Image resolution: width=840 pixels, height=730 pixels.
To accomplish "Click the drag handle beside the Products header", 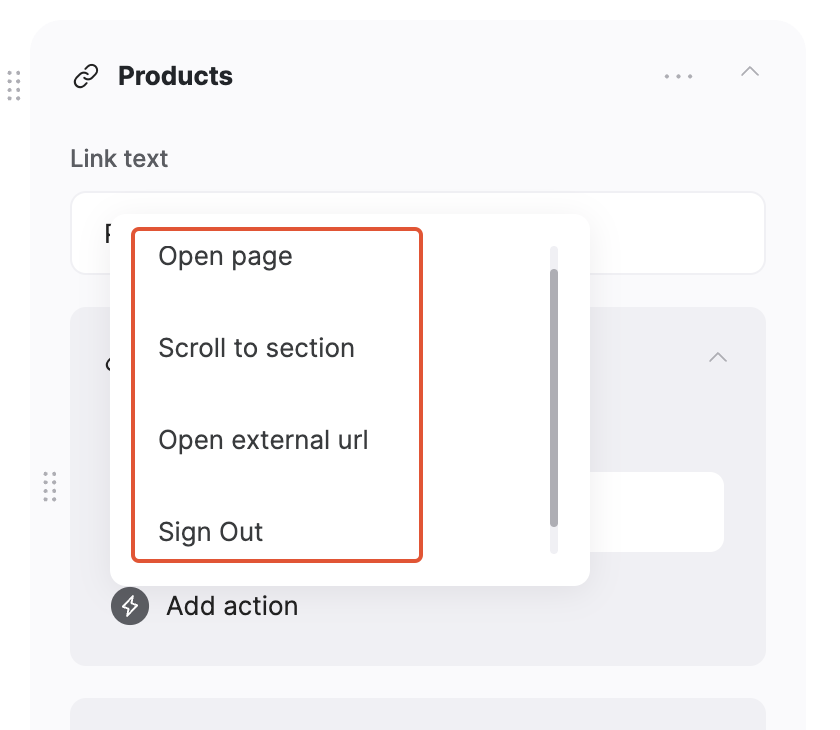I will coord(14,87).
